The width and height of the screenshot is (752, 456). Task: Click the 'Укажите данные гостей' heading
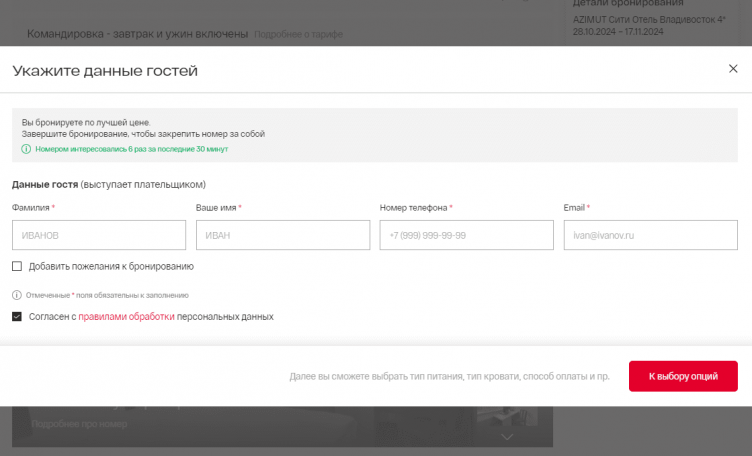(x=105, y=71)
